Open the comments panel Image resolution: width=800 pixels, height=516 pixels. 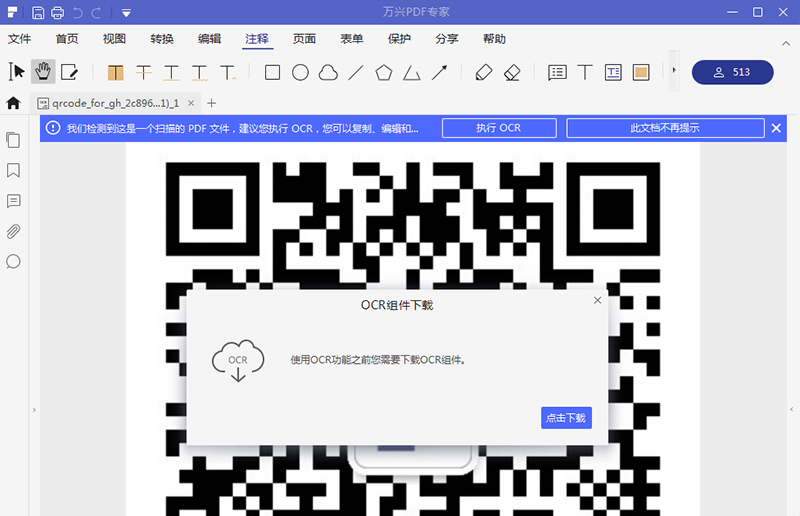(13, 201)
